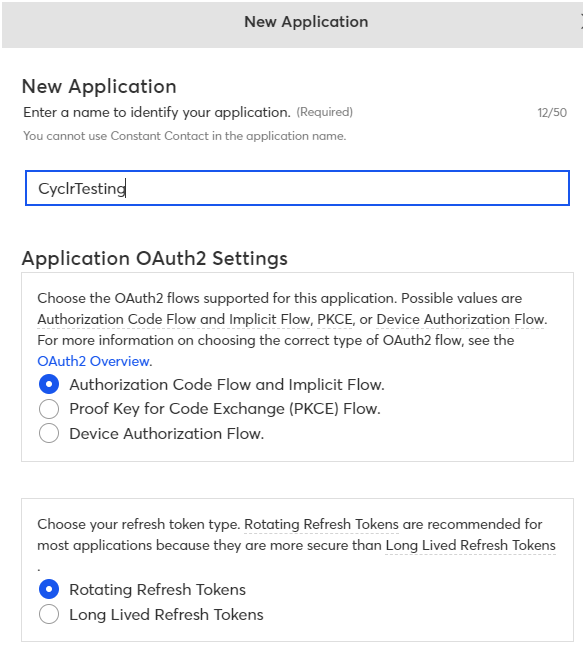Click underlined Long Lived Refresh Tokens term in paragraph
Image resolution: width=585 pixels, height=656 pixels.
point(470,545)
